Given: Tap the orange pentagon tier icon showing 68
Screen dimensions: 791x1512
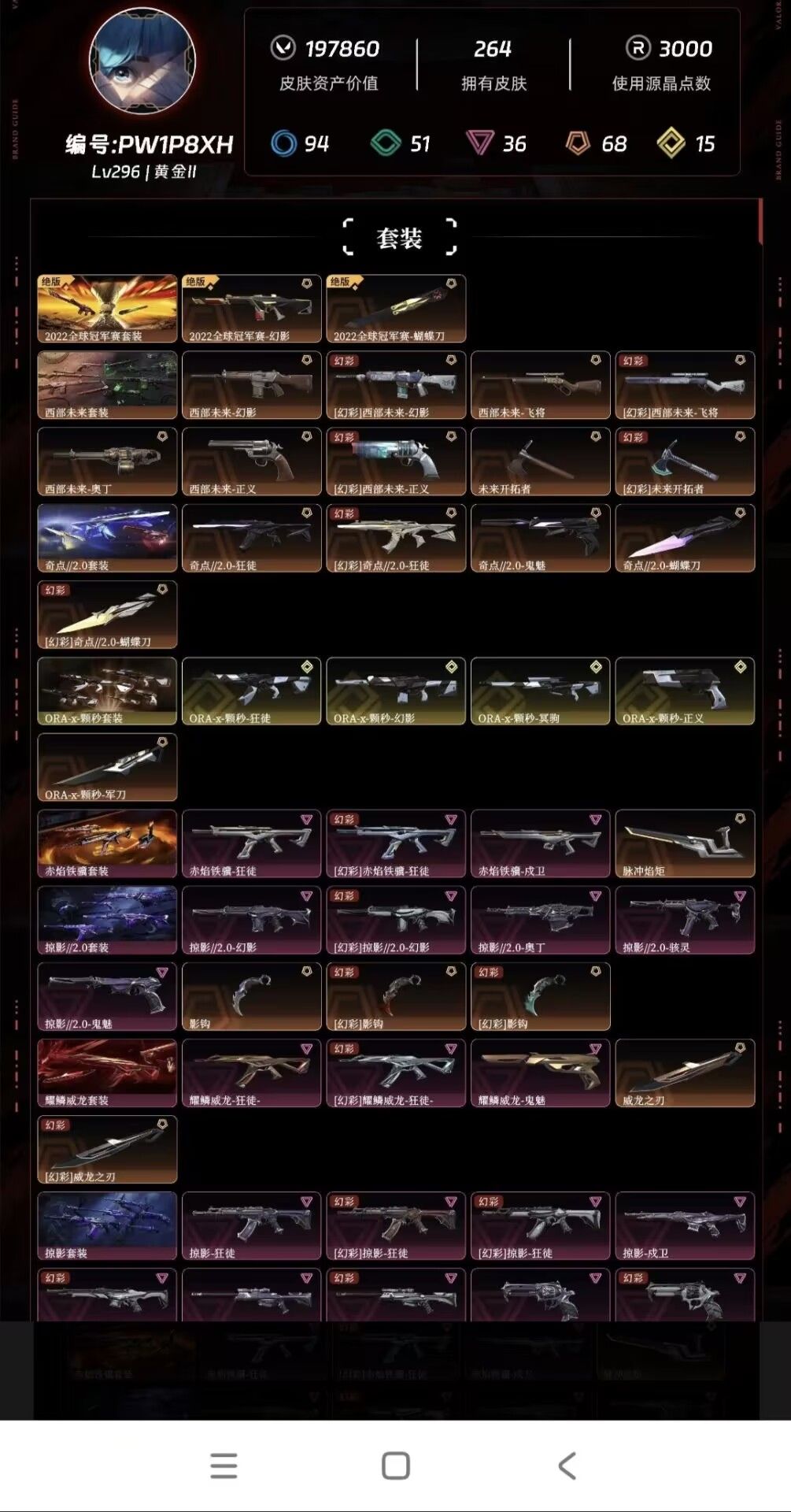Looking at the screenshot, I should tap(578, 143).
